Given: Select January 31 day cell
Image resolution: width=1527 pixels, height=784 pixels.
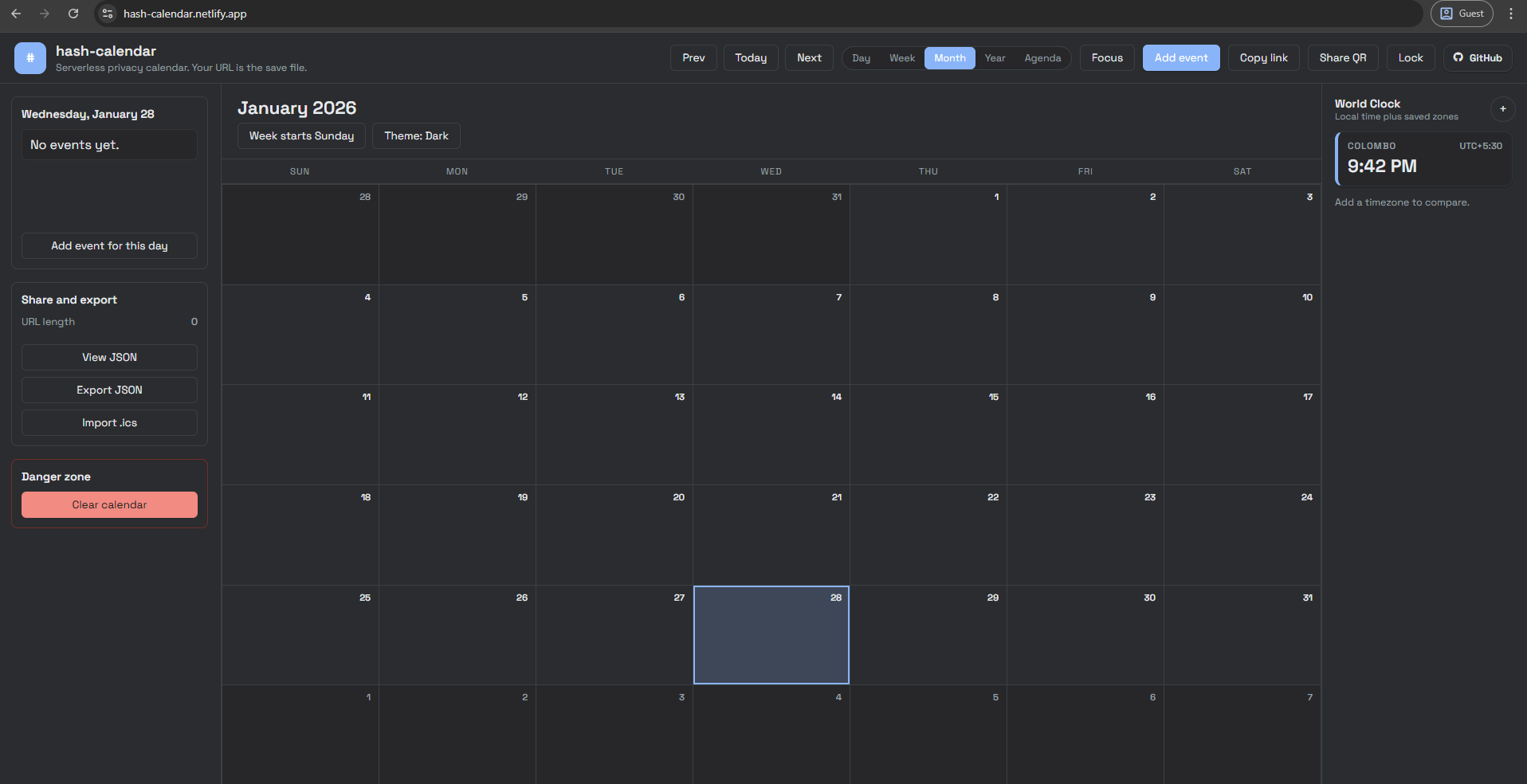Looking at the screenshot, I should (1242, 635).
